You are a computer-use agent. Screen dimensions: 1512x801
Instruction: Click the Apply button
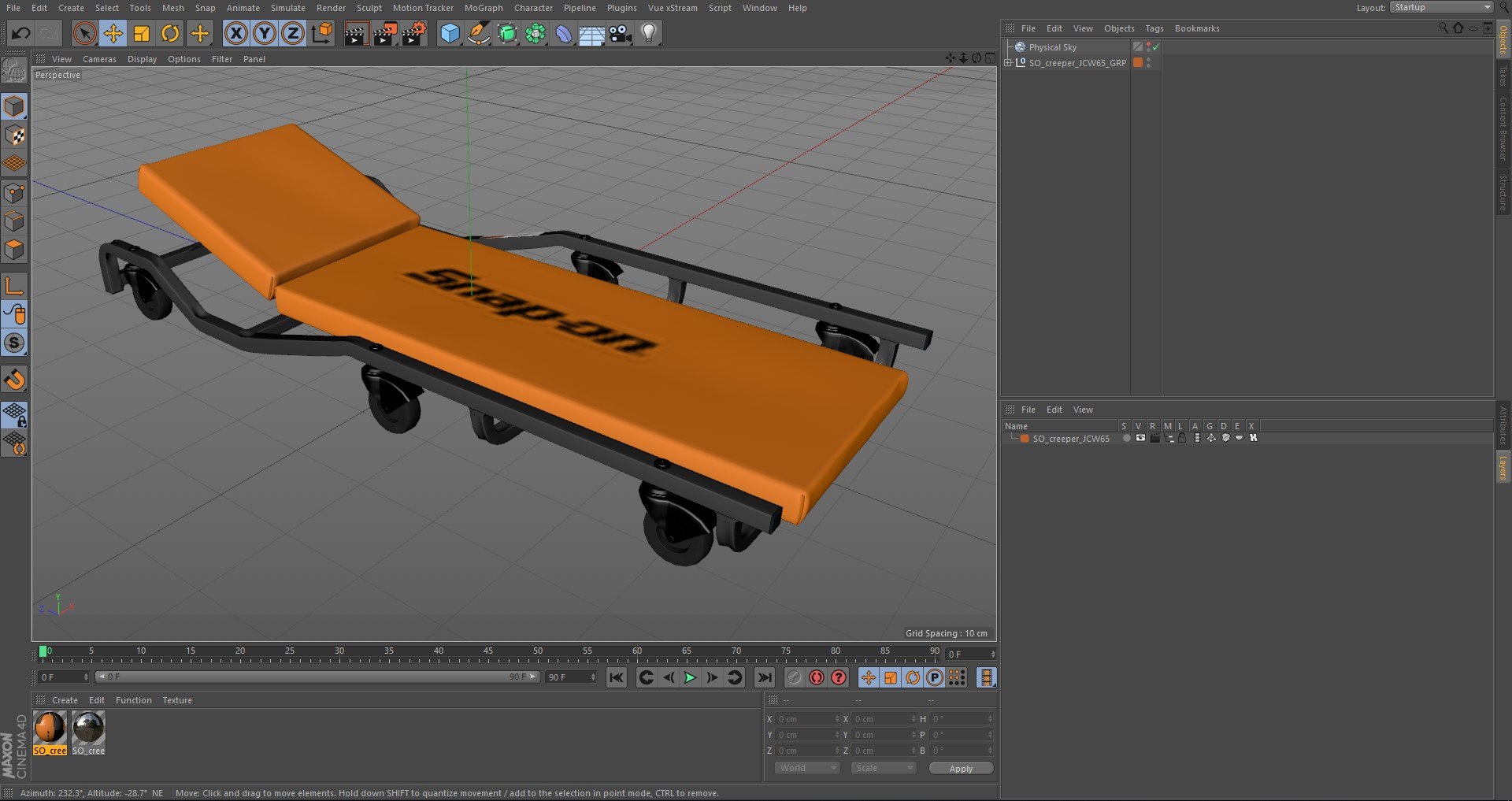(x=961, y=769)
